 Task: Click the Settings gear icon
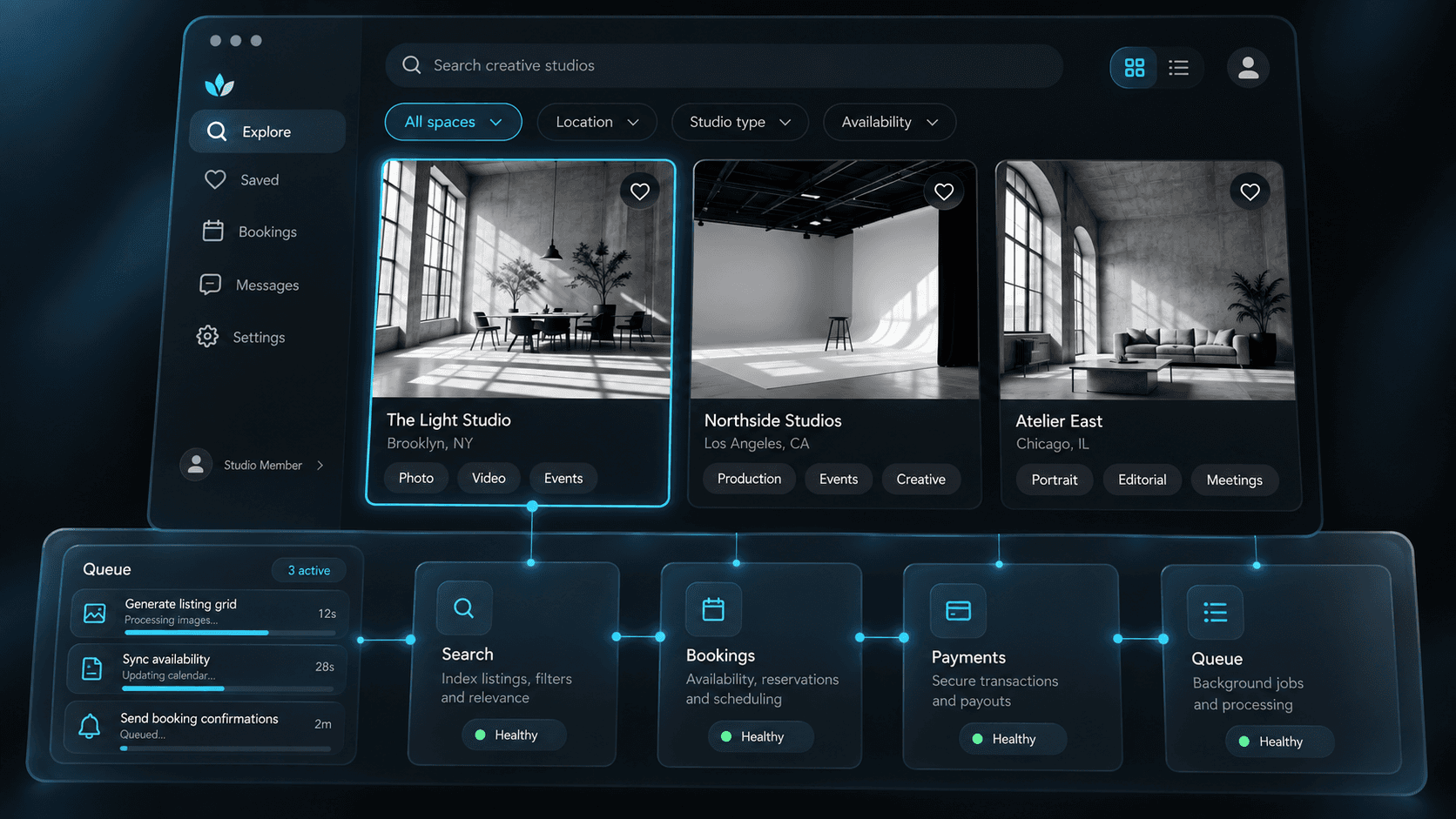(x=207, y=336)
